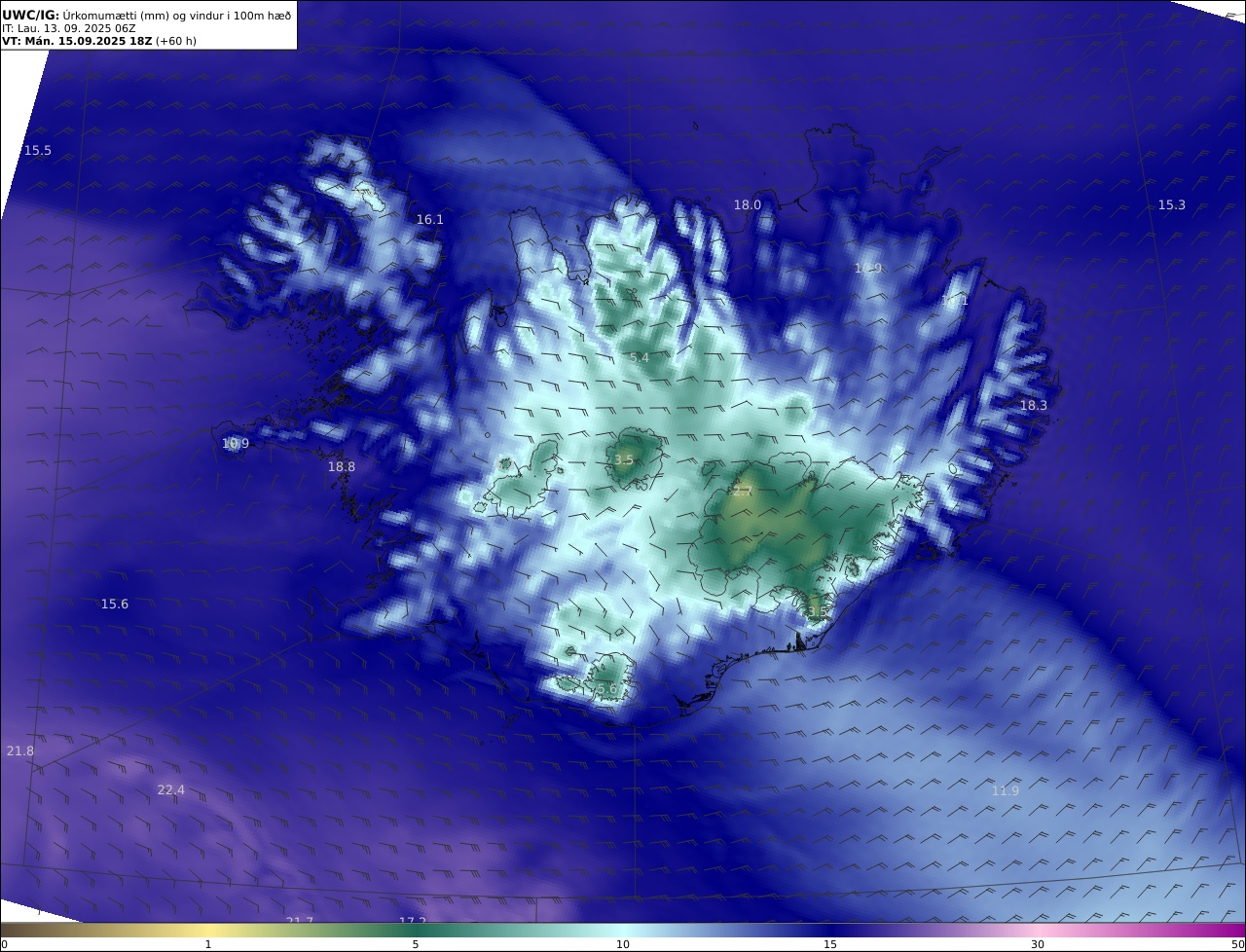Image resolution: width=1246 pixels, height=952 pixels.
Task: Click colour scale tick label 0
Action: 4,945
